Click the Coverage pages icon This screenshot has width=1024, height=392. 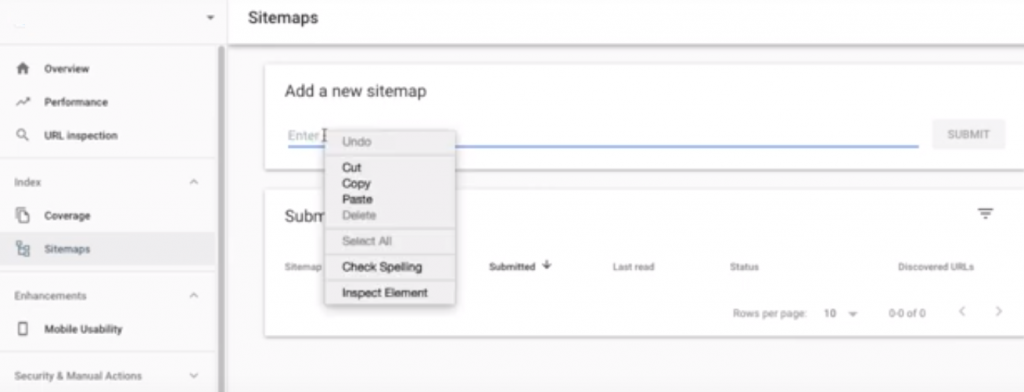tap(23, 216)
